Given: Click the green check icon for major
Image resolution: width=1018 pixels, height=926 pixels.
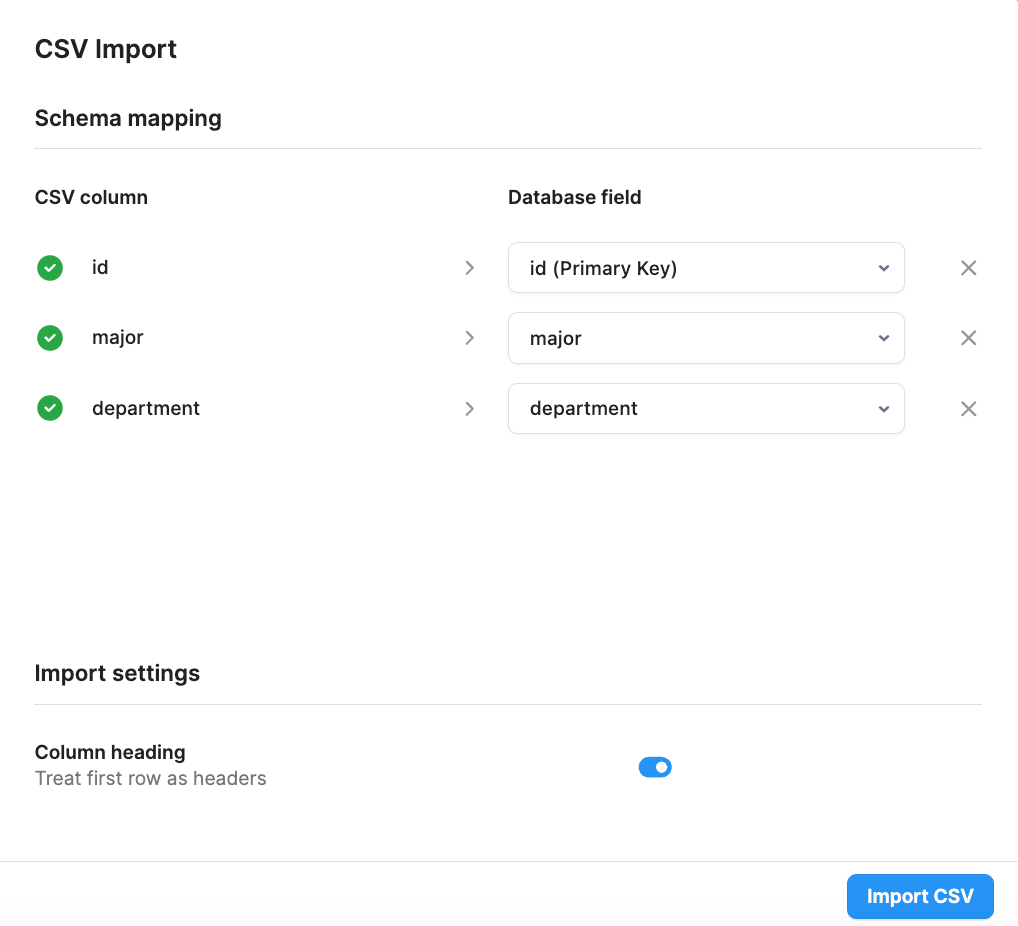Looking at the screenshot, I should point(50,338).
